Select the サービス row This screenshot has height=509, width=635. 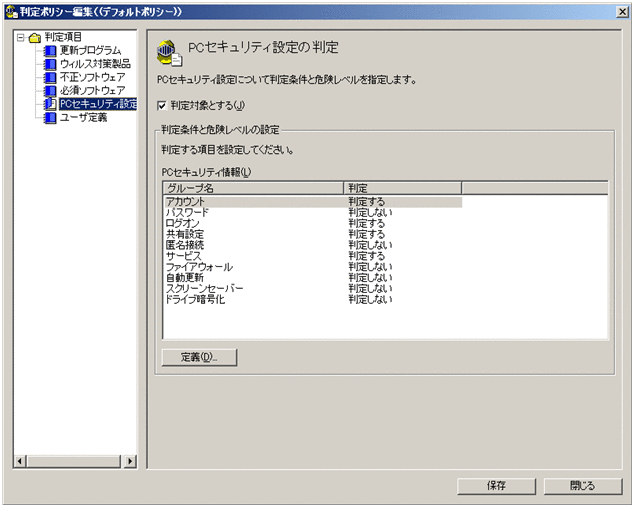(313, 256)
